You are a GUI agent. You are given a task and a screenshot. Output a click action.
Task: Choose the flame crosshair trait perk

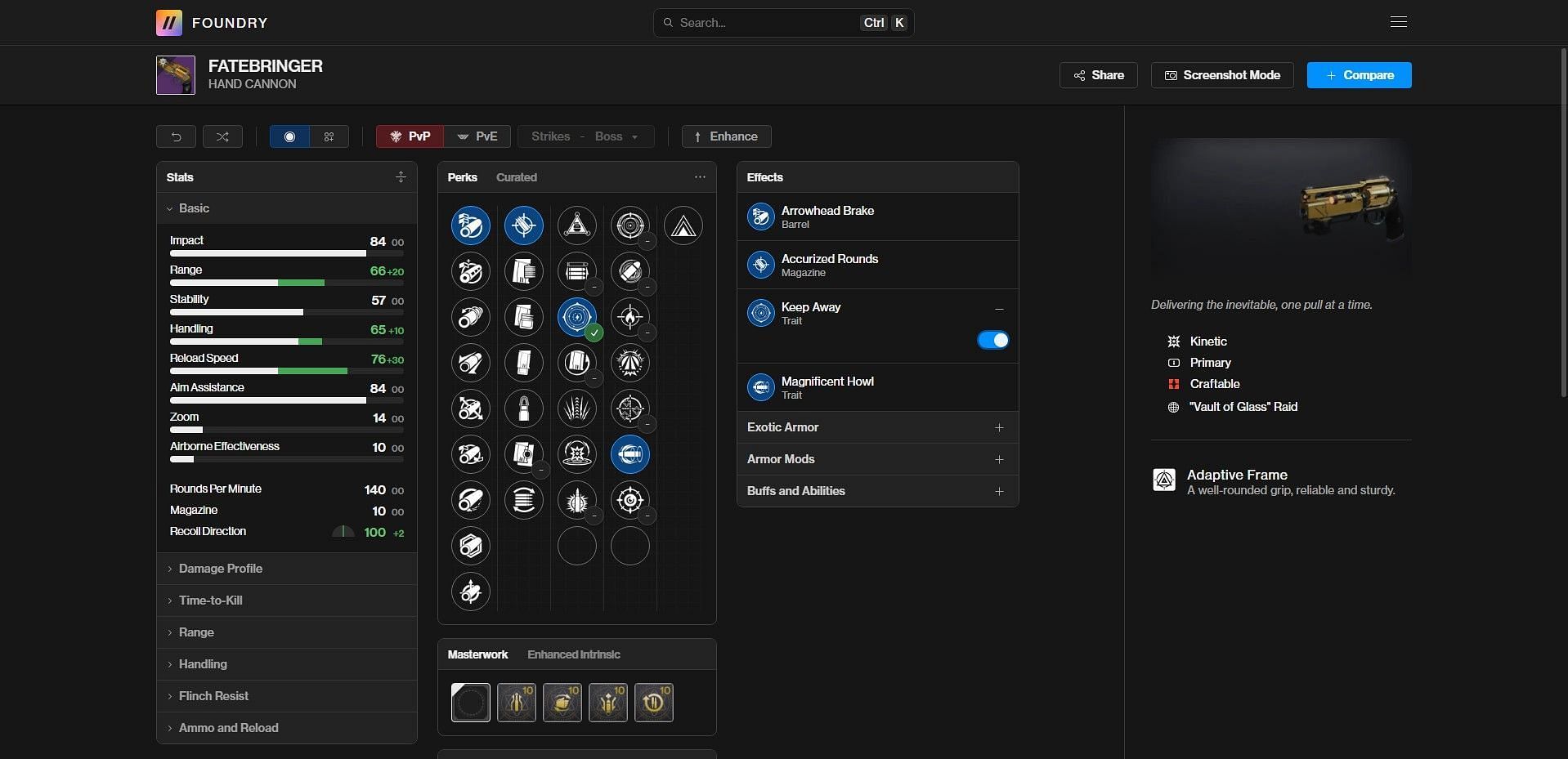coord(630,317)
